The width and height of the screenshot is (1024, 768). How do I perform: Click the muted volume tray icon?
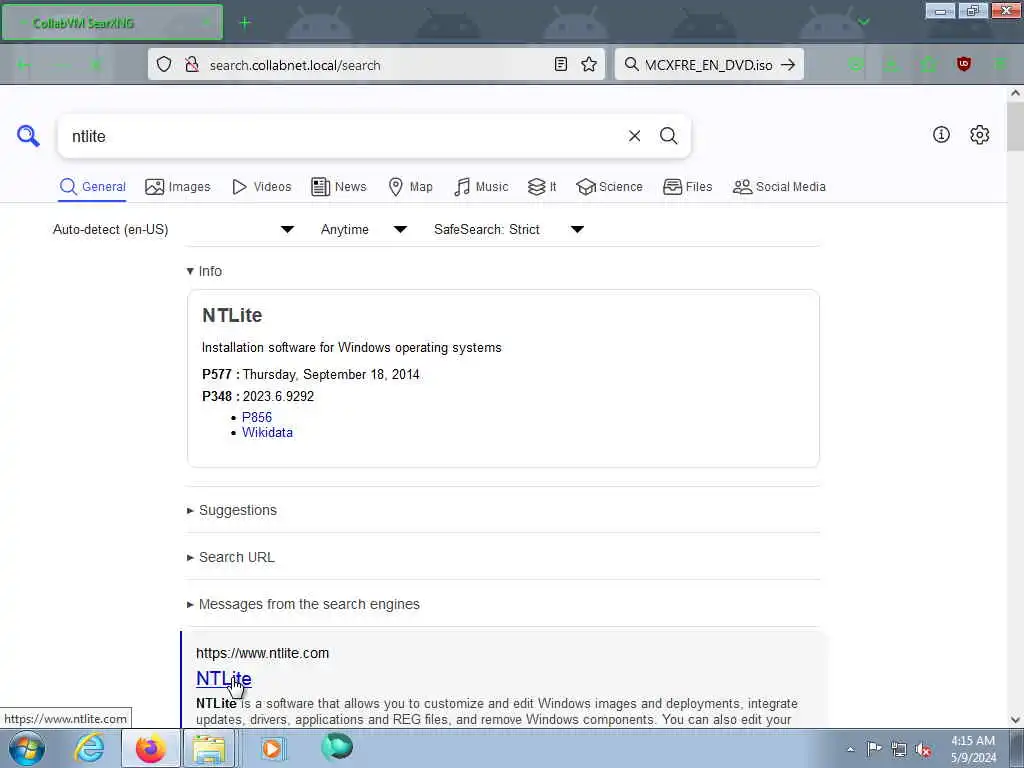923,750
